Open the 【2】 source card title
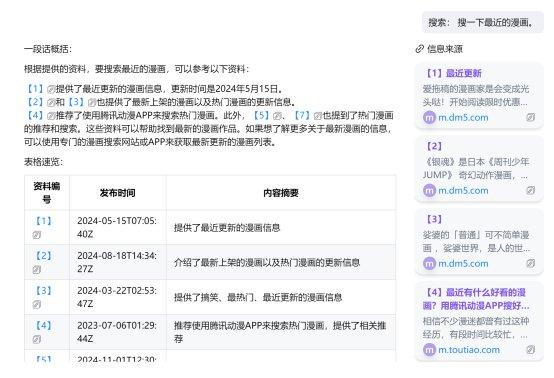The height and width of the screenshot is (378, 554). (x=434, y=146)
